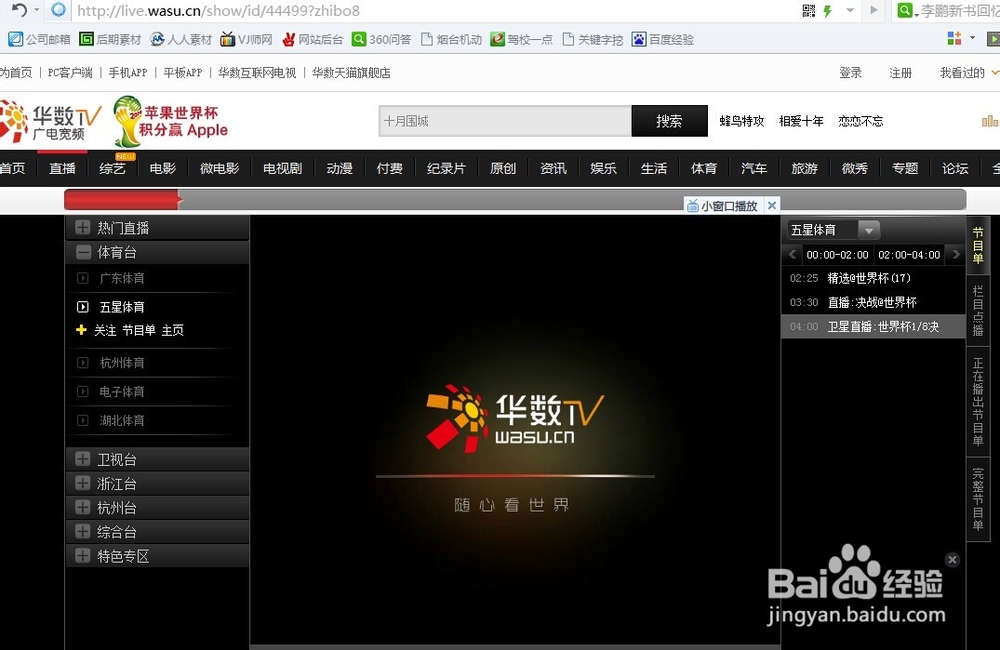Screen dimensions: 1000x650
Task: Go to next time slot arrow
Action: click(x=955, y=255)
